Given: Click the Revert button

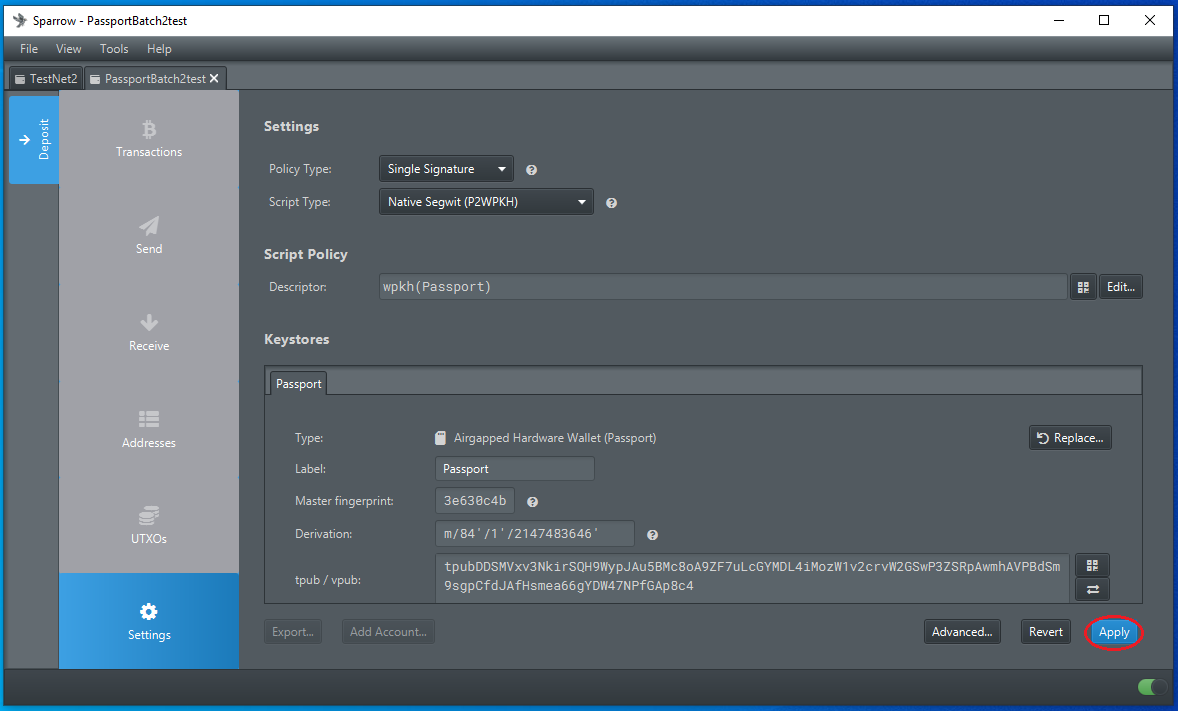Looking at the screenshot, I should click(x=1045, y=632).
